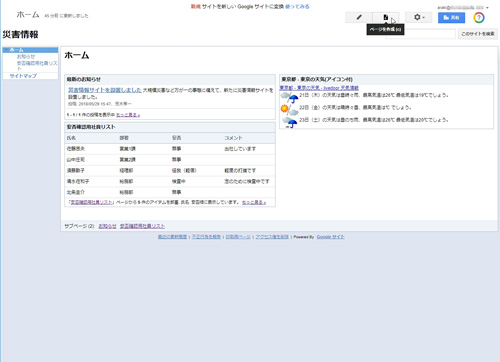Click the Google サイト footer link

[330, 237]
